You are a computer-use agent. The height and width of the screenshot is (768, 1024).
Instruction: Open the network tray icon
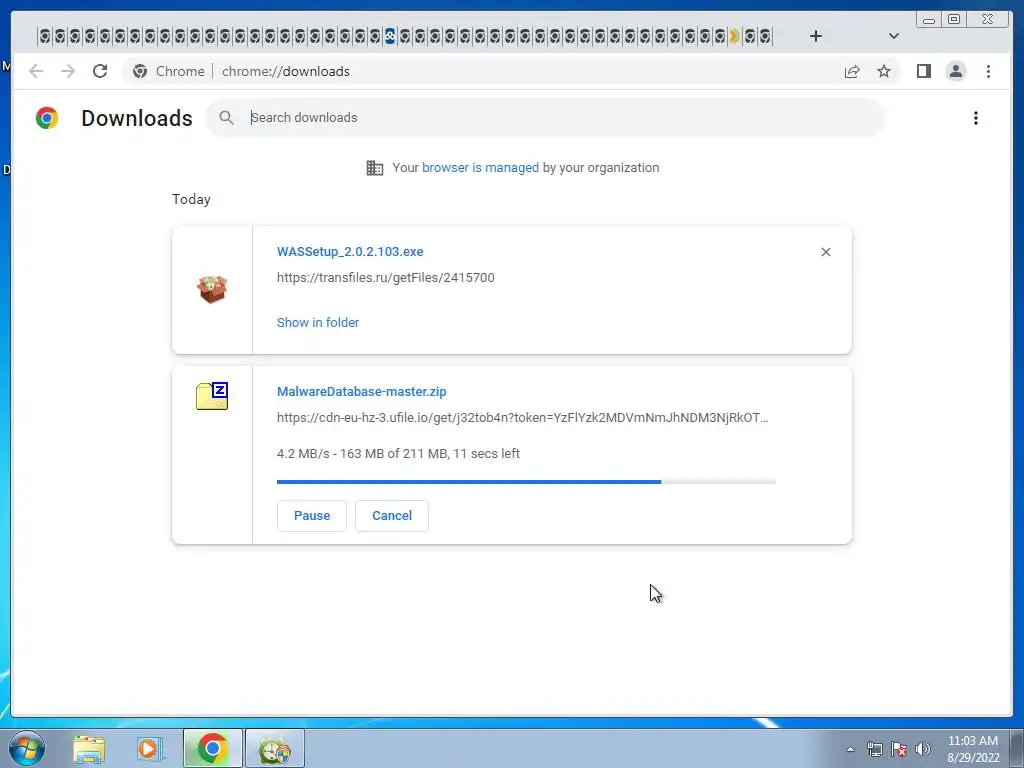874,749
